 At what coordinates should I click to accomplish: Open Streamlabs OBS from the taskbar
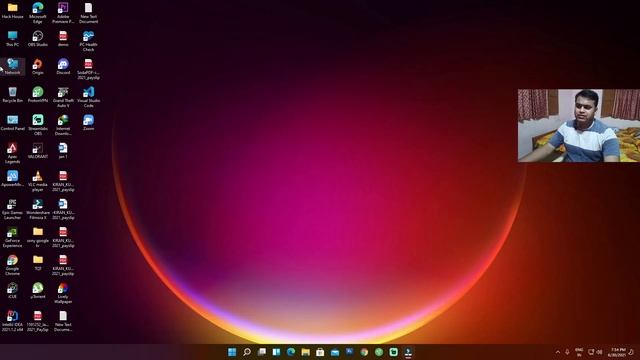(x=393, y=352)
